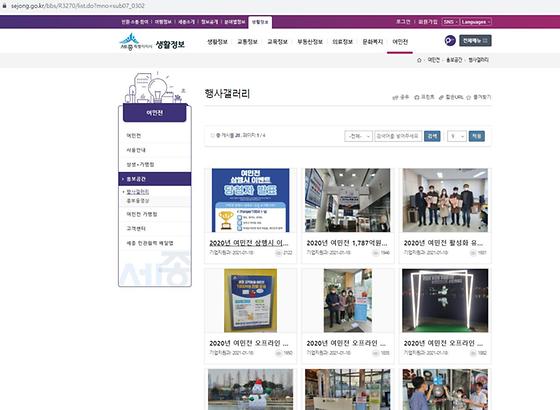
Task: Open the SNS dropdown
Action: 450,22
